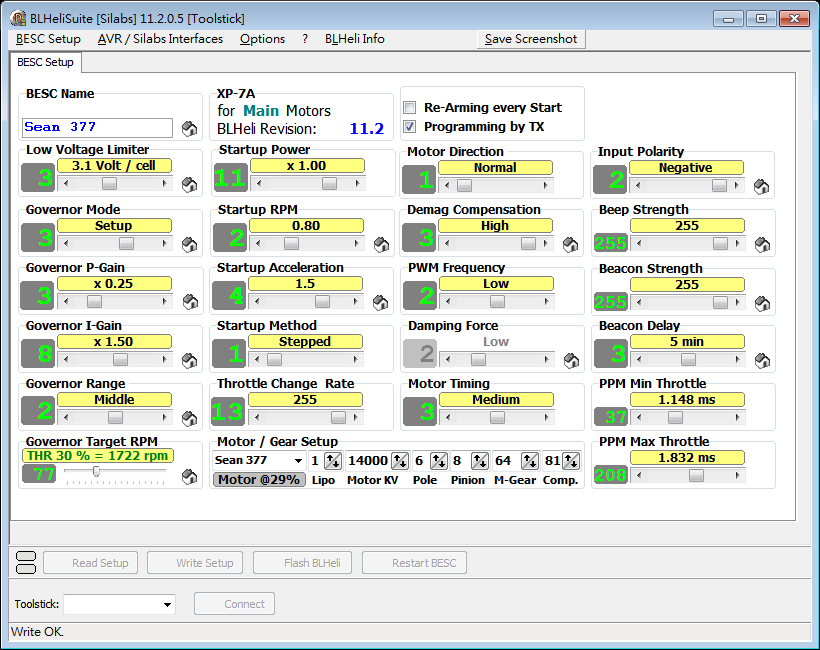
Task: Click the Beacon Delay slider right arrow
Action: [x=737, y=359]
